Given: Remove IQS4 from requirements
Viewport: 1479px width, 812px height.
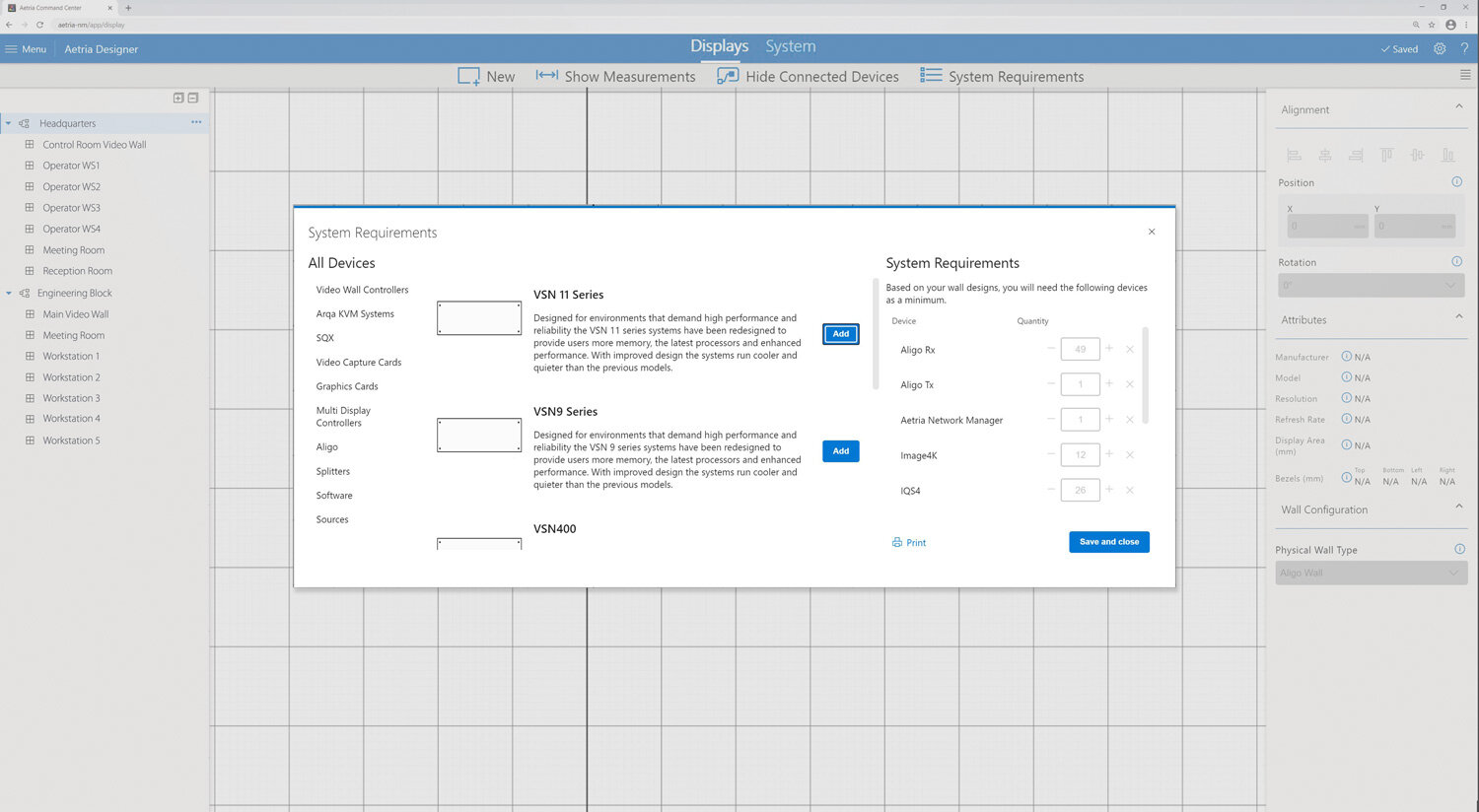Looking at the screenshot, I should pyautogui.click(x=1130, y=491).
